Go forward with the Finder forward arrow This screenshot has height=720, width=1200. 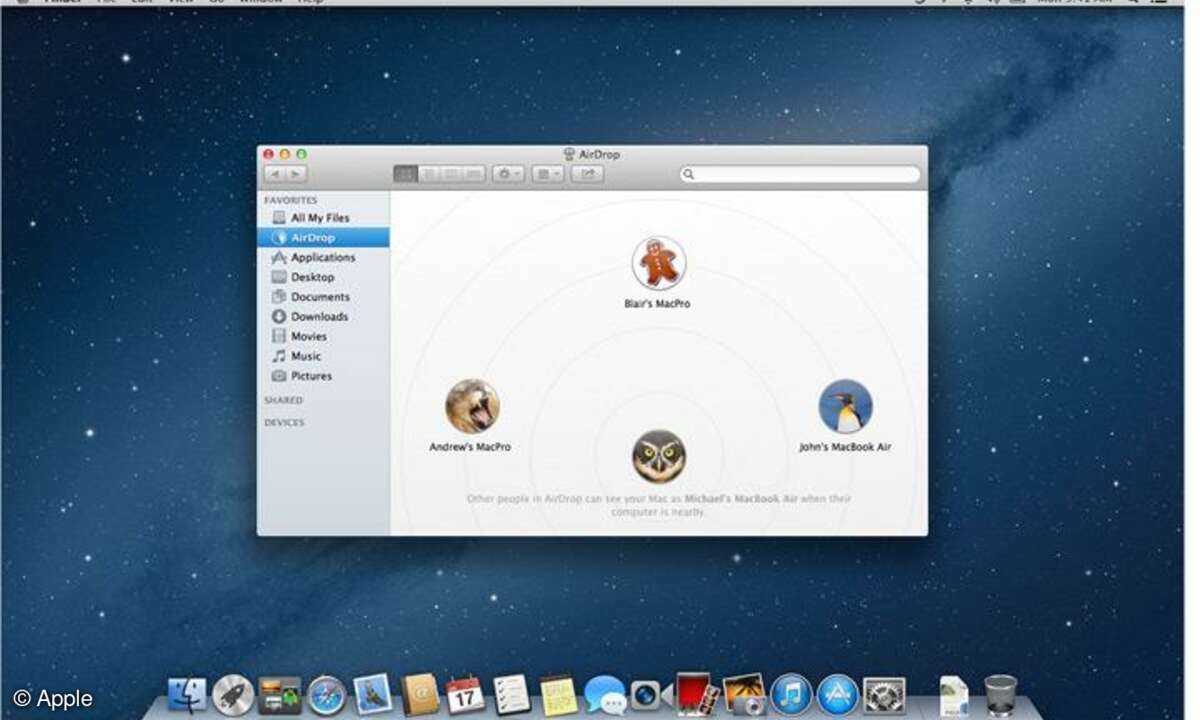[x=295, y=174]
